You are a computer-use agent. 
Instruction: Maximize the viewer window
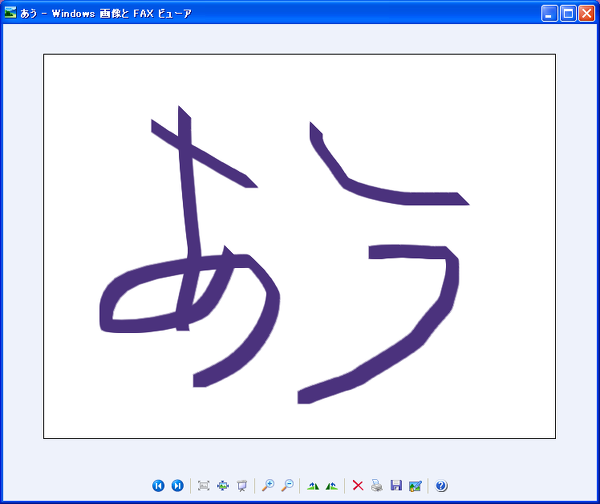pyautogui.click(x=567, y=13)
